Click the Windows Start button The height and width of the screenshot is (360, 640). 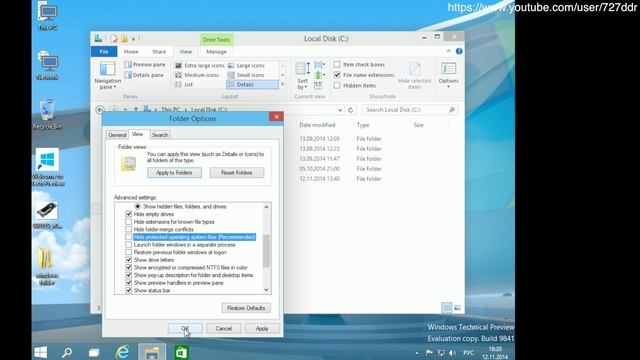click(41, 352)
